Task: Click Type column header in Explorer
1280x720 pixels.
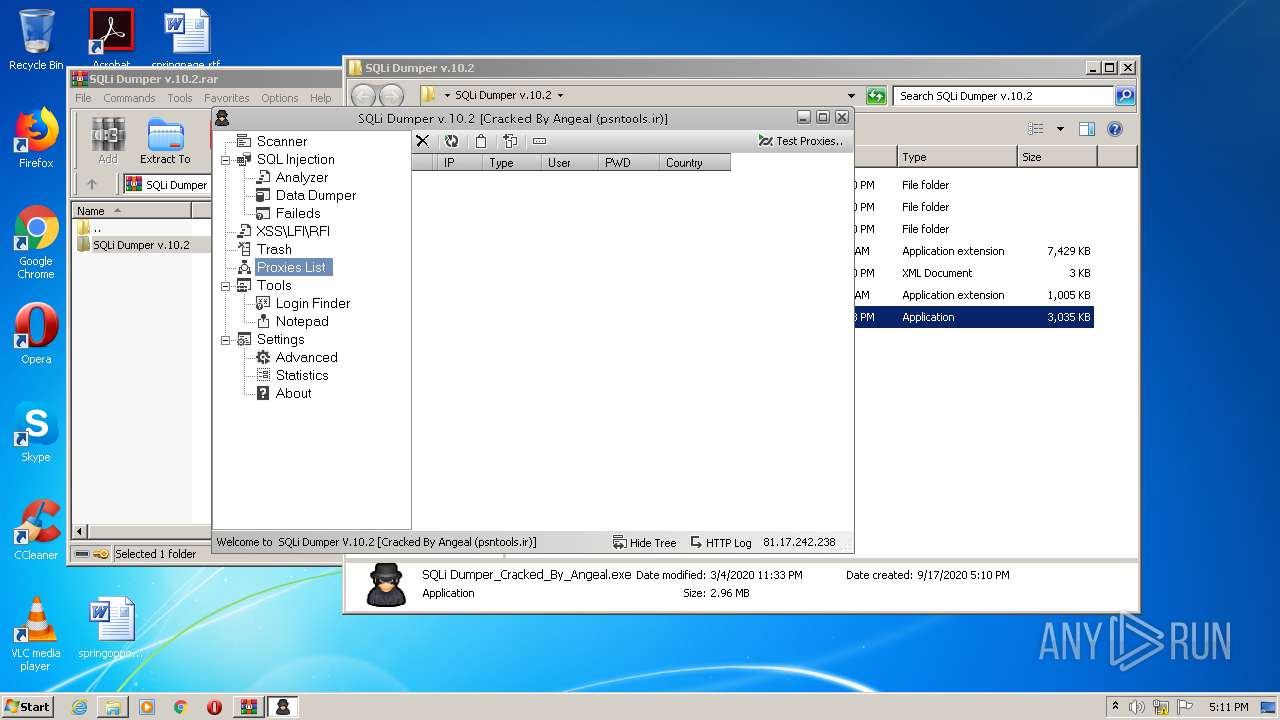Action: tap(957, 157)
